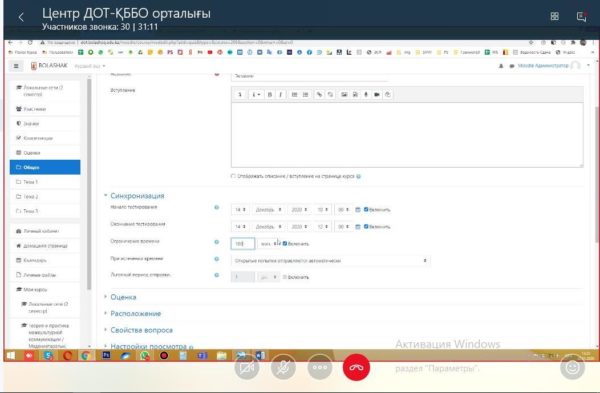Open the start-of-test year dropdown
This screenshot has height=393, width=600.
299,210
